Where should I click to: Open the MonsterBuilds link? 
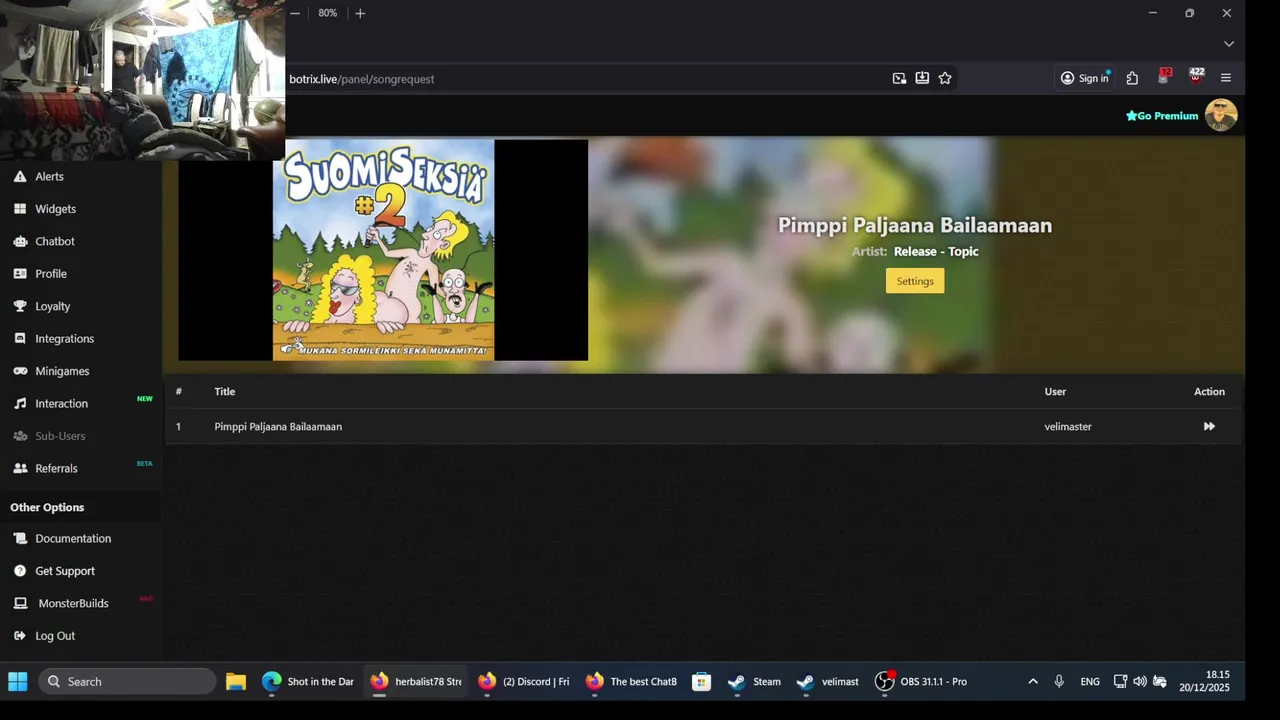(73, 603)
